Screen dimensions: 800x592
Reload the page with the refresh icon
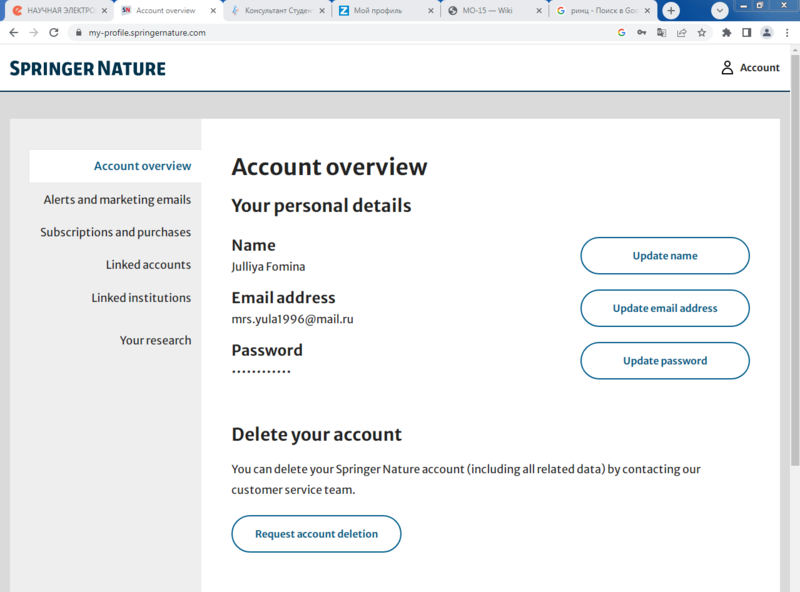pyautogui.click(x=54, y=33)
